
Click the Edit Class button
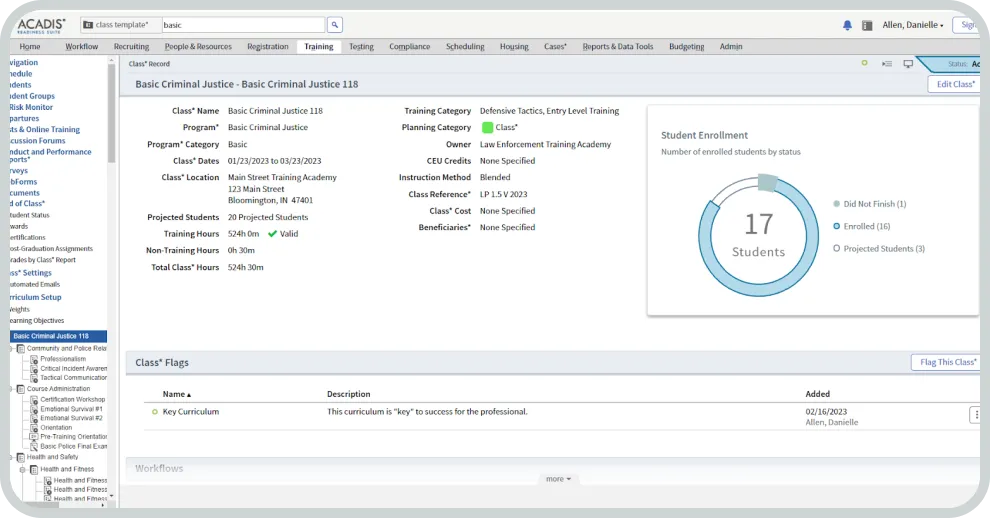954,84
